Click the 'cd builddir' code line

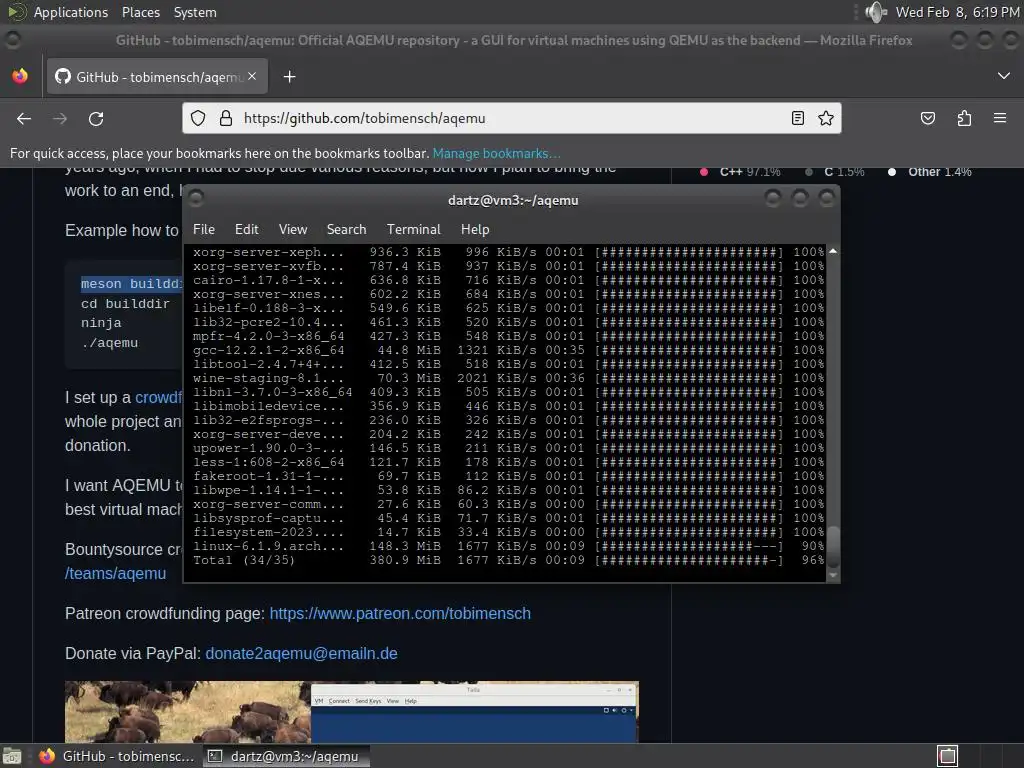(x=125, y=304)
